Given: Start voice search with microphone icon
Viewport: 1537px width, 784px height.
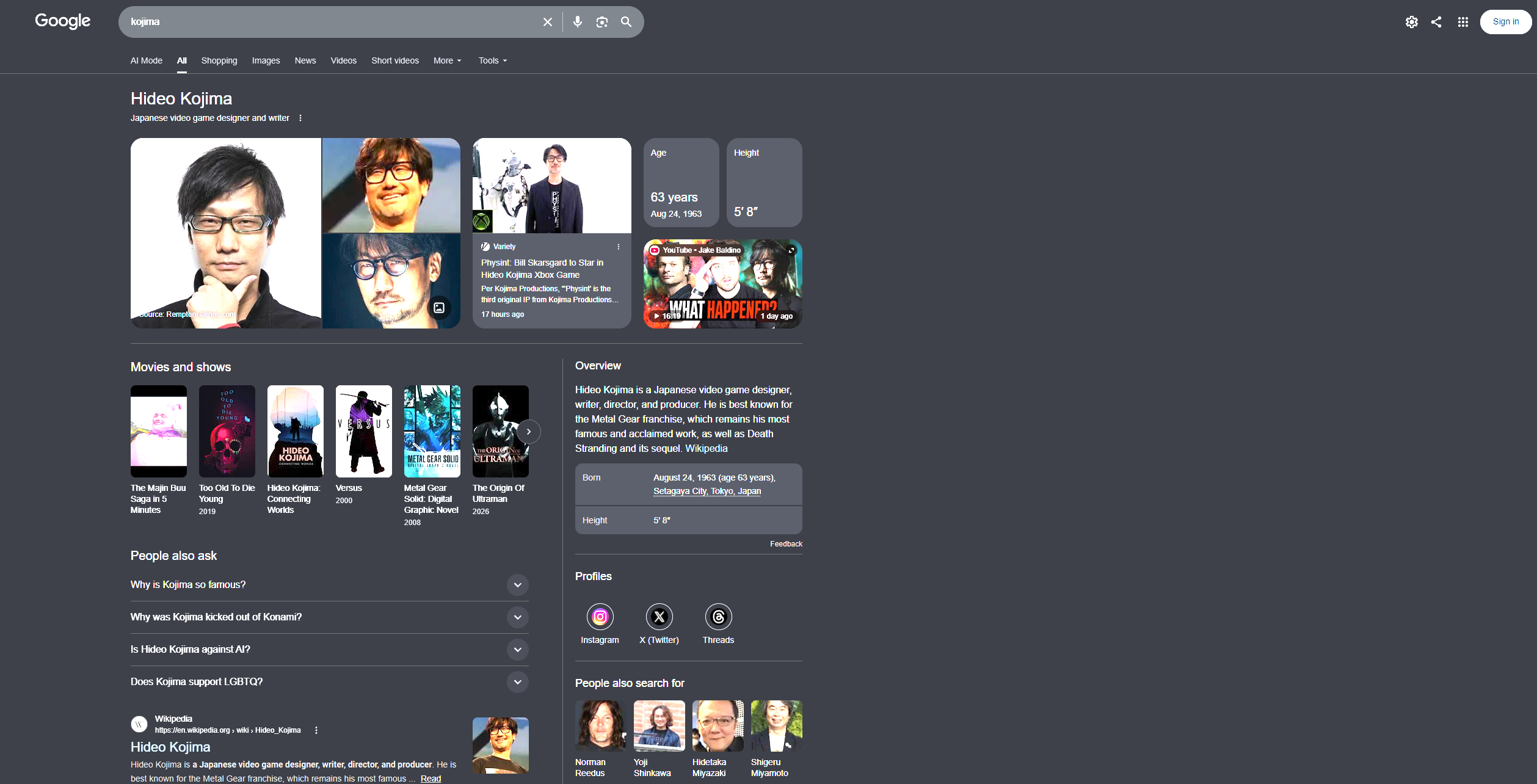Looking at the screenshot, I should tap(577, 22).
